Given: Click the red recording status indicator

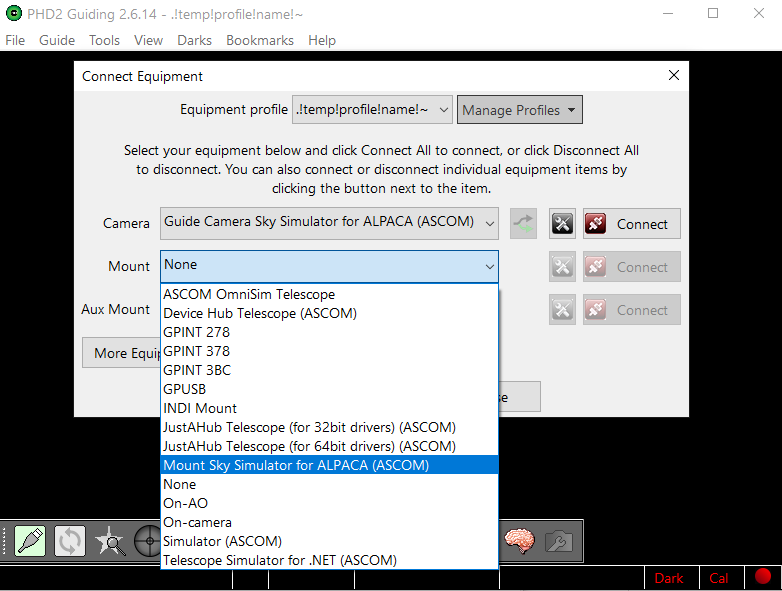Looking at the screenshot, I should (763, 577).
